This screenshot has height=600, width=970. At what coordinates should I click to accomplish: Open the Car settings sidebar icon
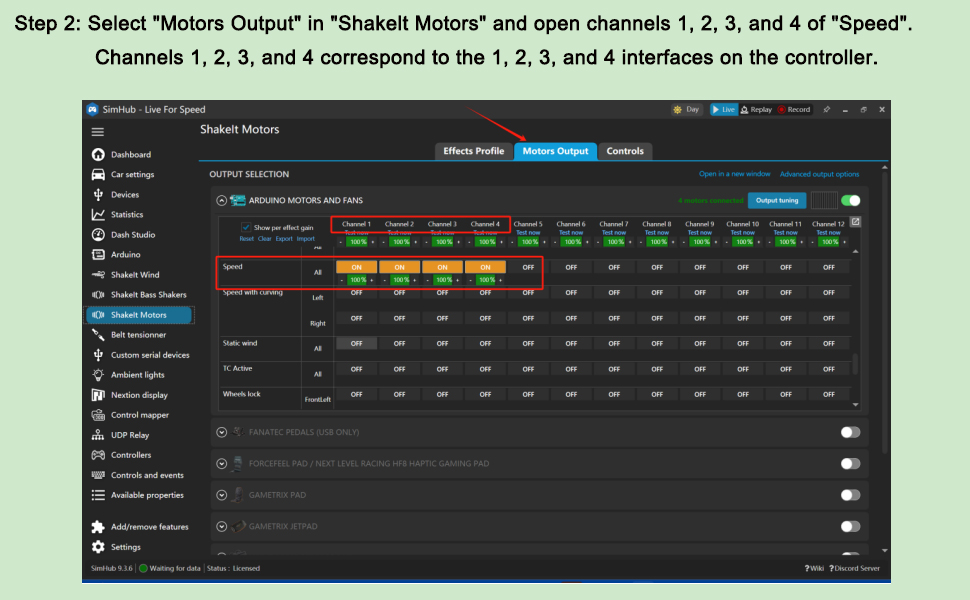pyautogui.click(x=98, y=174)
